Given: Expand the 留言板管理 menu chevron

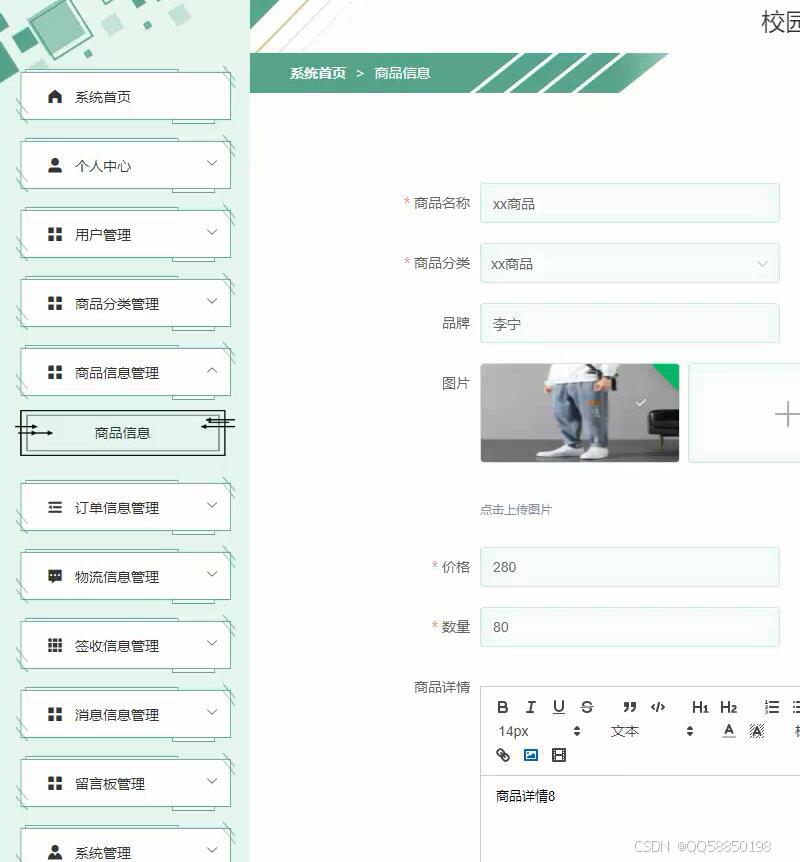Looking at the screenshot, I should (212, 781).
